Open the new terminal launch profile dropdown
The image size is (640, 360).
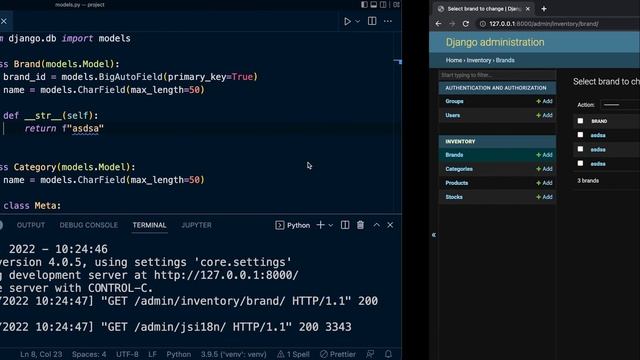331,225
